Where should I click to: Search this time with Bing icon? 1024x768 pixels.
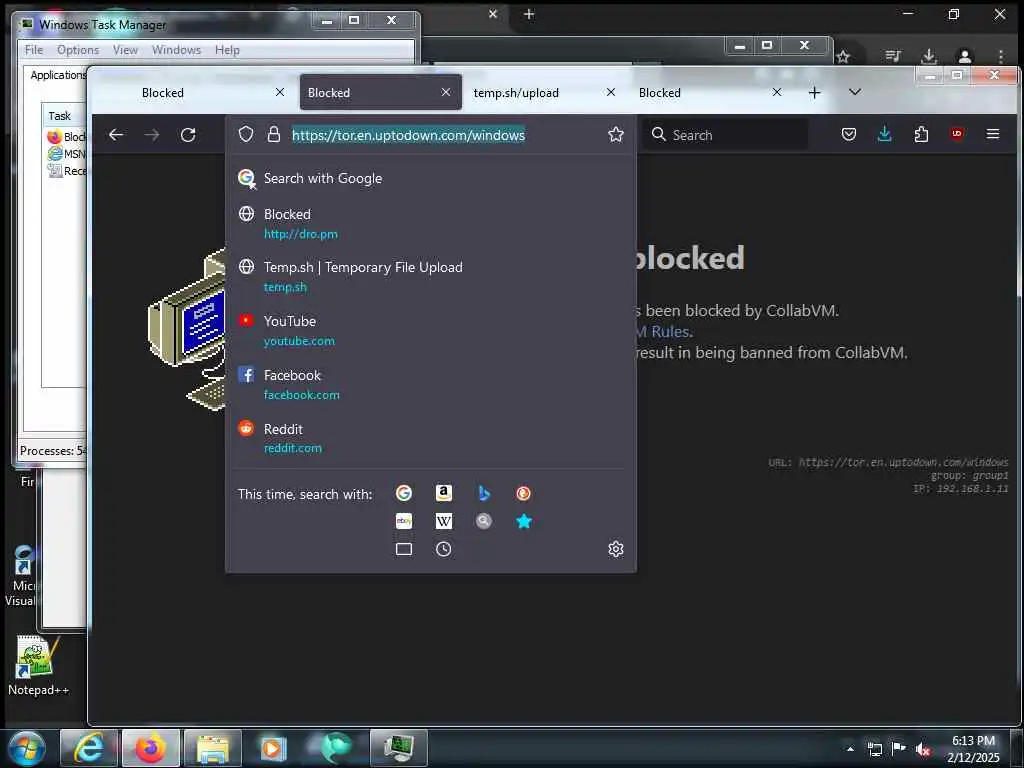coord(483,493)
